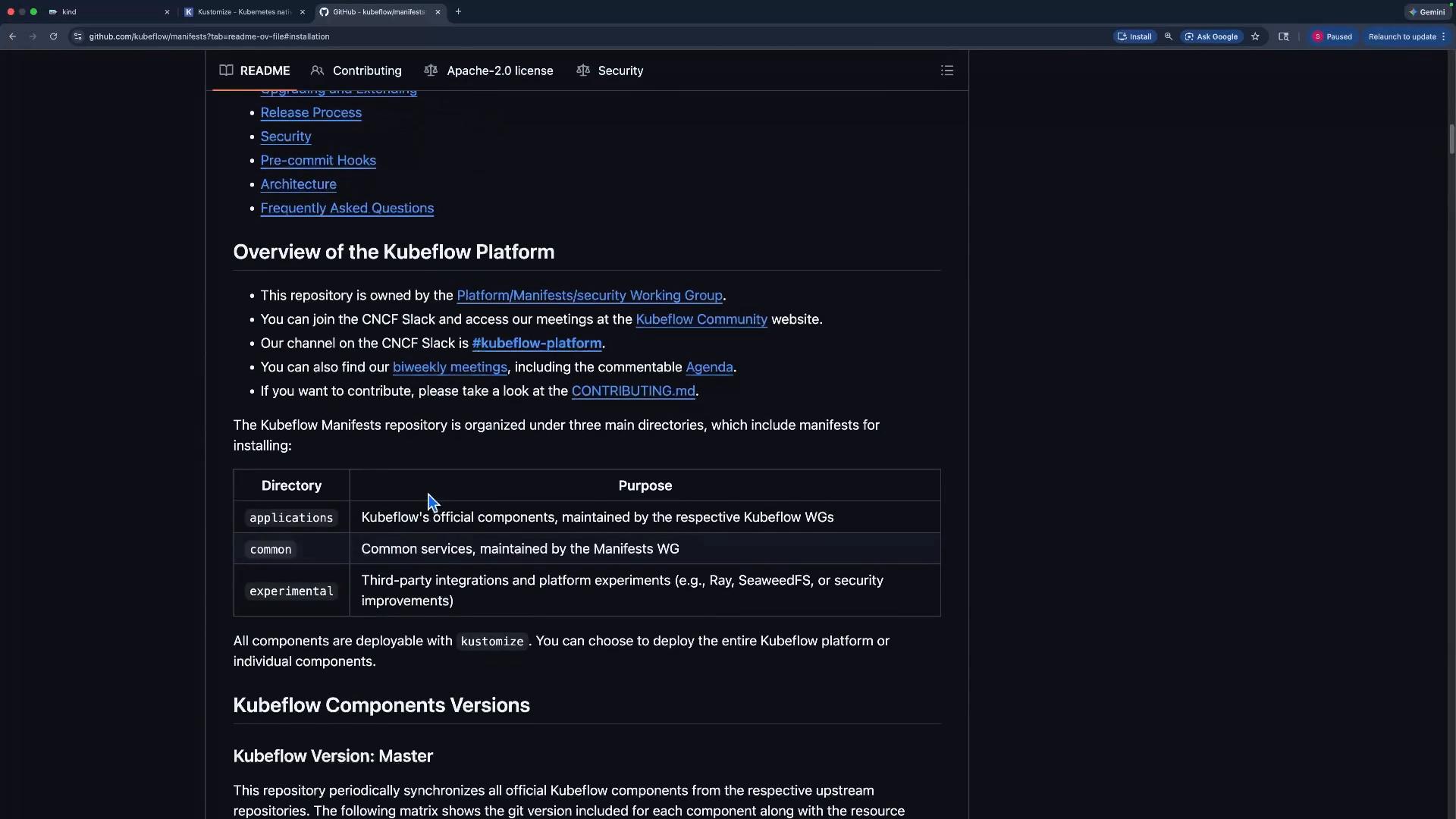Open the biweekly meetings link
Image resolution: width=1456 pixels, height=819 pixels.
tap(450, 367)
